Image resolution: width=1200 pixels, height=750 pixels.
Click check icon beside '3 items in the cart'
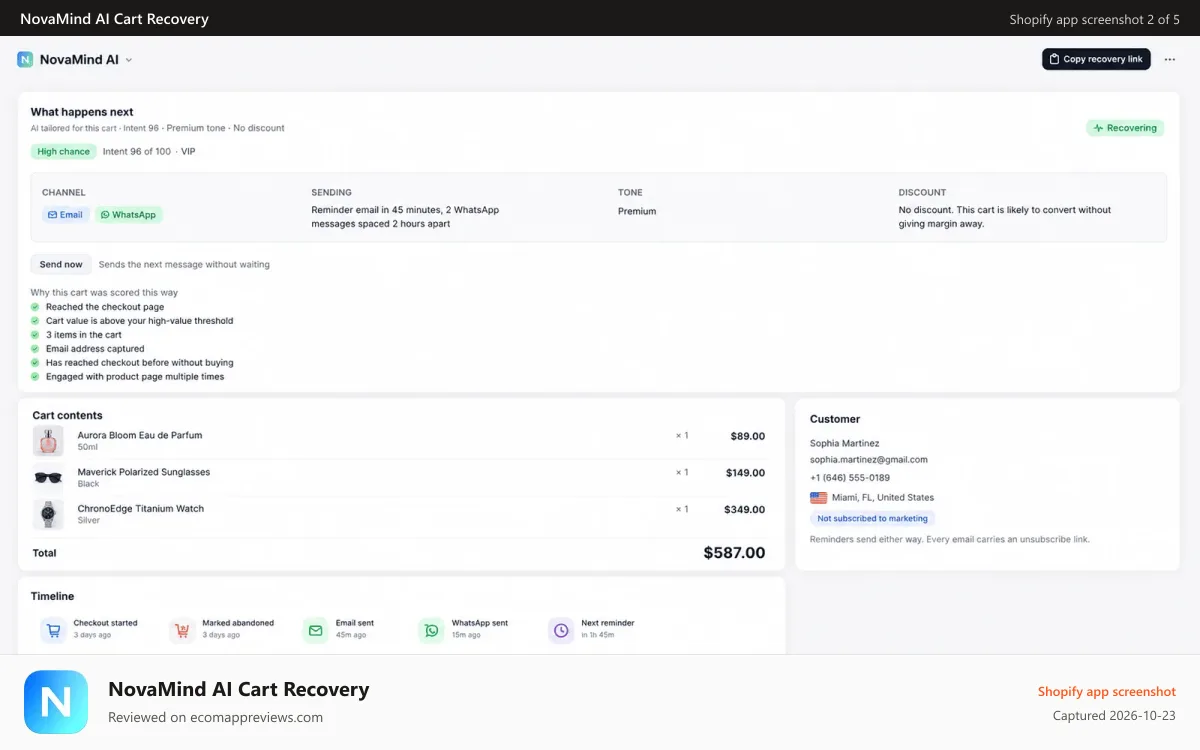[35, 335]
